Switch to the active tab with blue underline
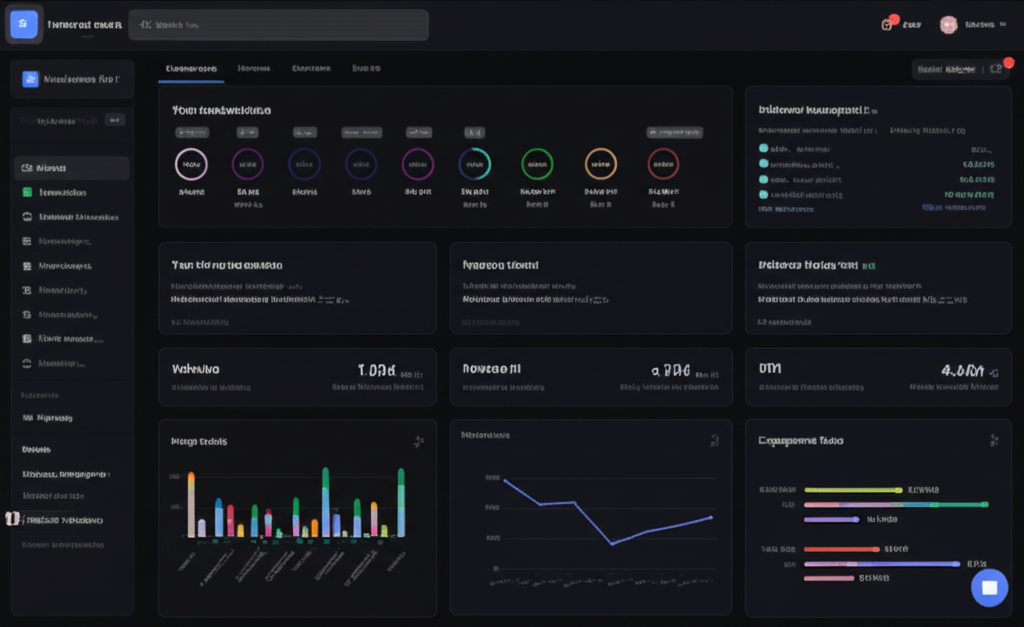 [x=191, y=69]
